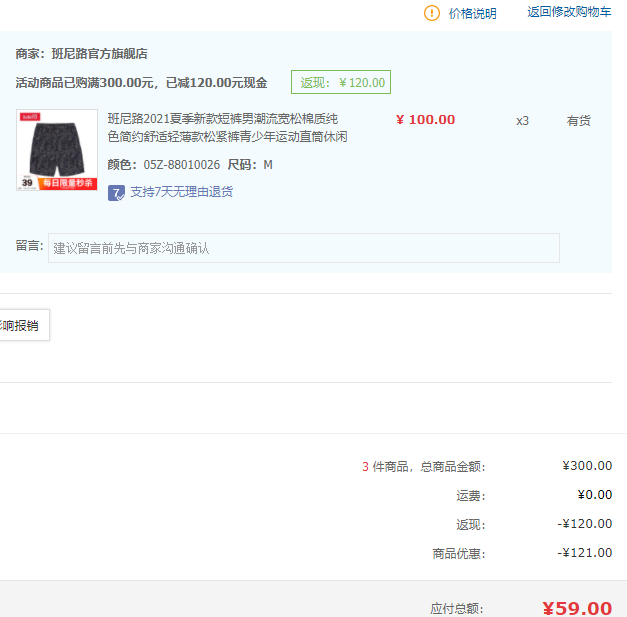Click promotion text 活动商品已购满300.00元

(84, 83)
